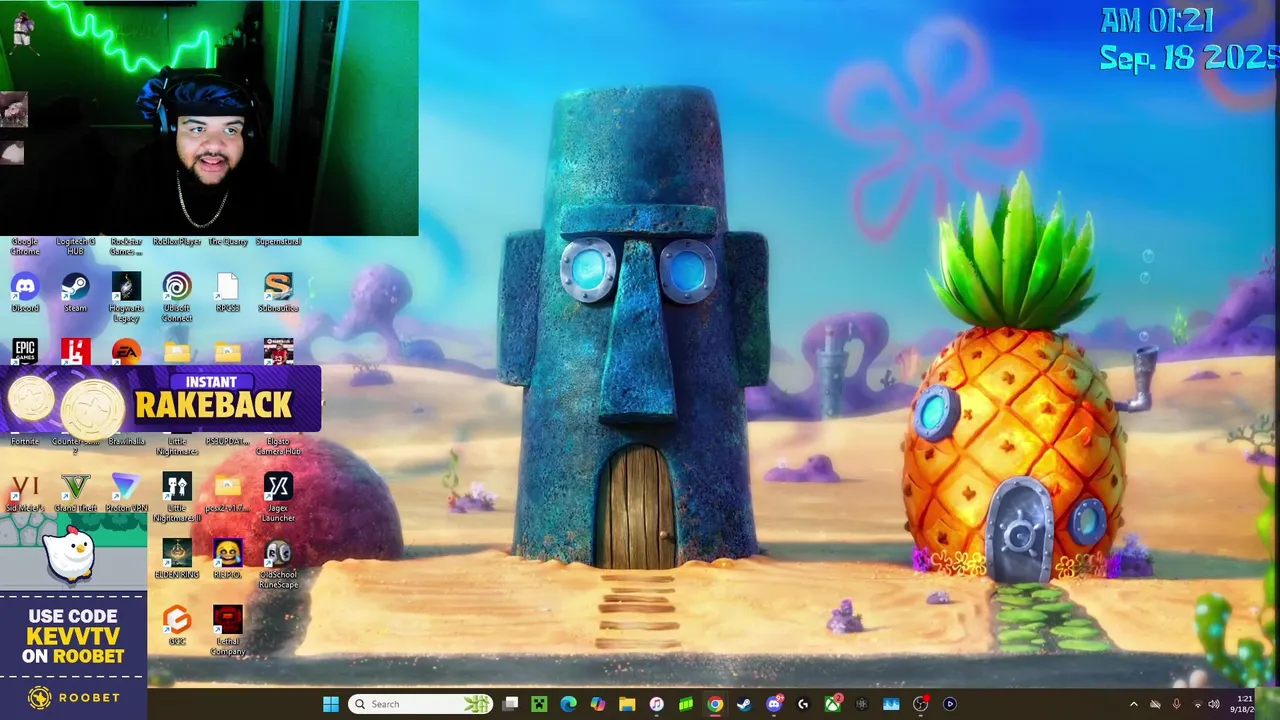Screen dimensions: 1280x720
Task: Click the "Logitech G HUB" desktop label
Action: point(75,246)
